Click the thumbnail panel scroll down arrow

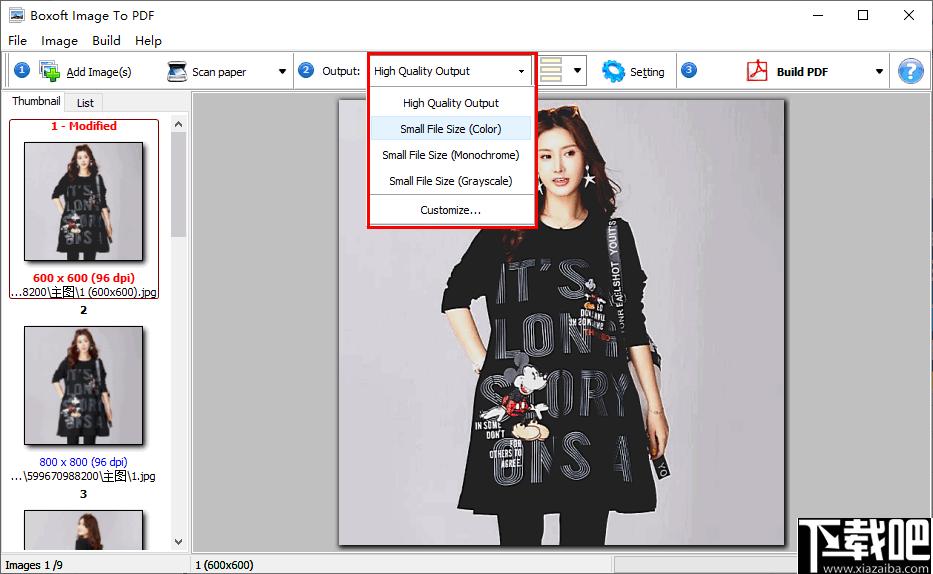[179, 542]
